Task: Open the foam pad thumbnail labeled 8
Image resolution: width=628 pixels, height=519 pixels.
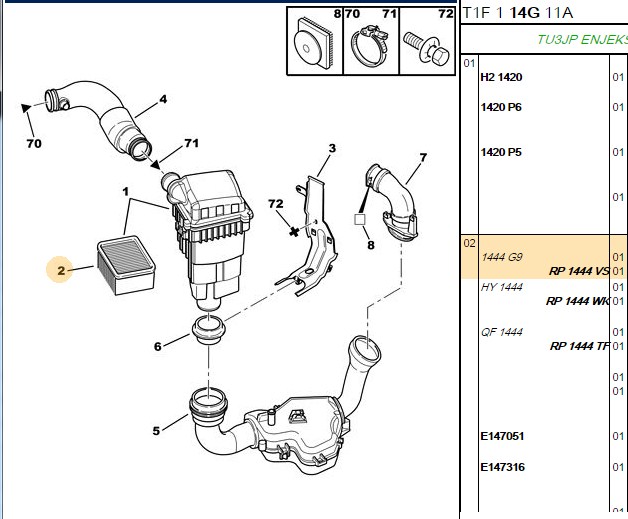Action: click(315, 41)
